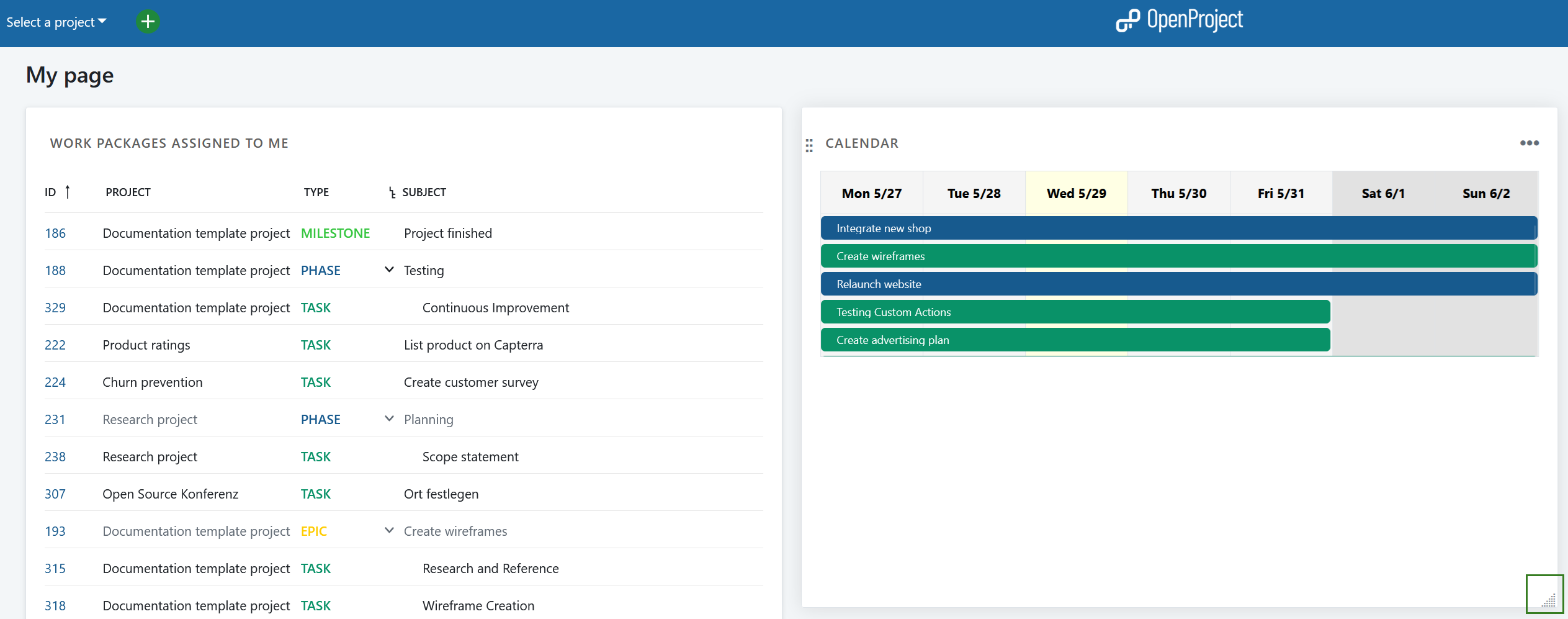This screenshot has width=1568, height=619.
Task: Open the Calendar widget three-dots menu
Action: pos(1529,143)
